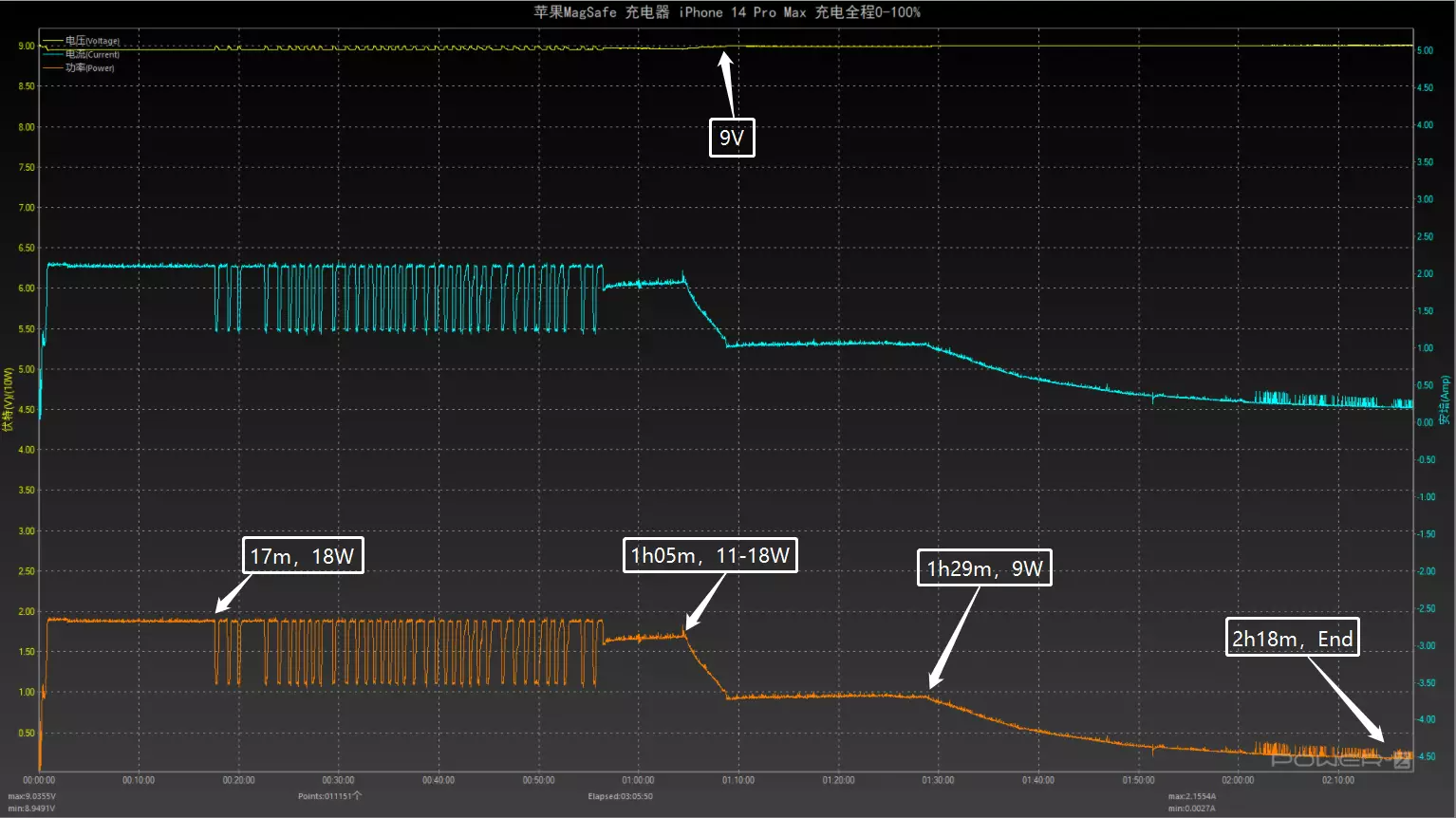
Task: Click the 'min:8.9491V' voltage readout
Action: click(31, 809)
